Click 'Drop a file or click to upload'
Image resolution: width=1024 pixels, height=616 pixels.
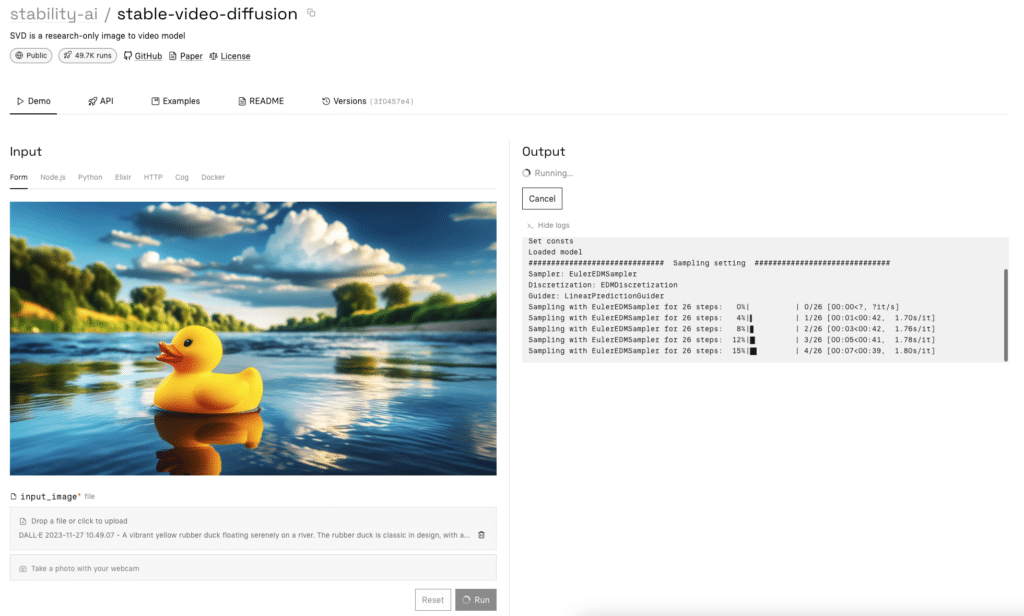pos(79,521)
